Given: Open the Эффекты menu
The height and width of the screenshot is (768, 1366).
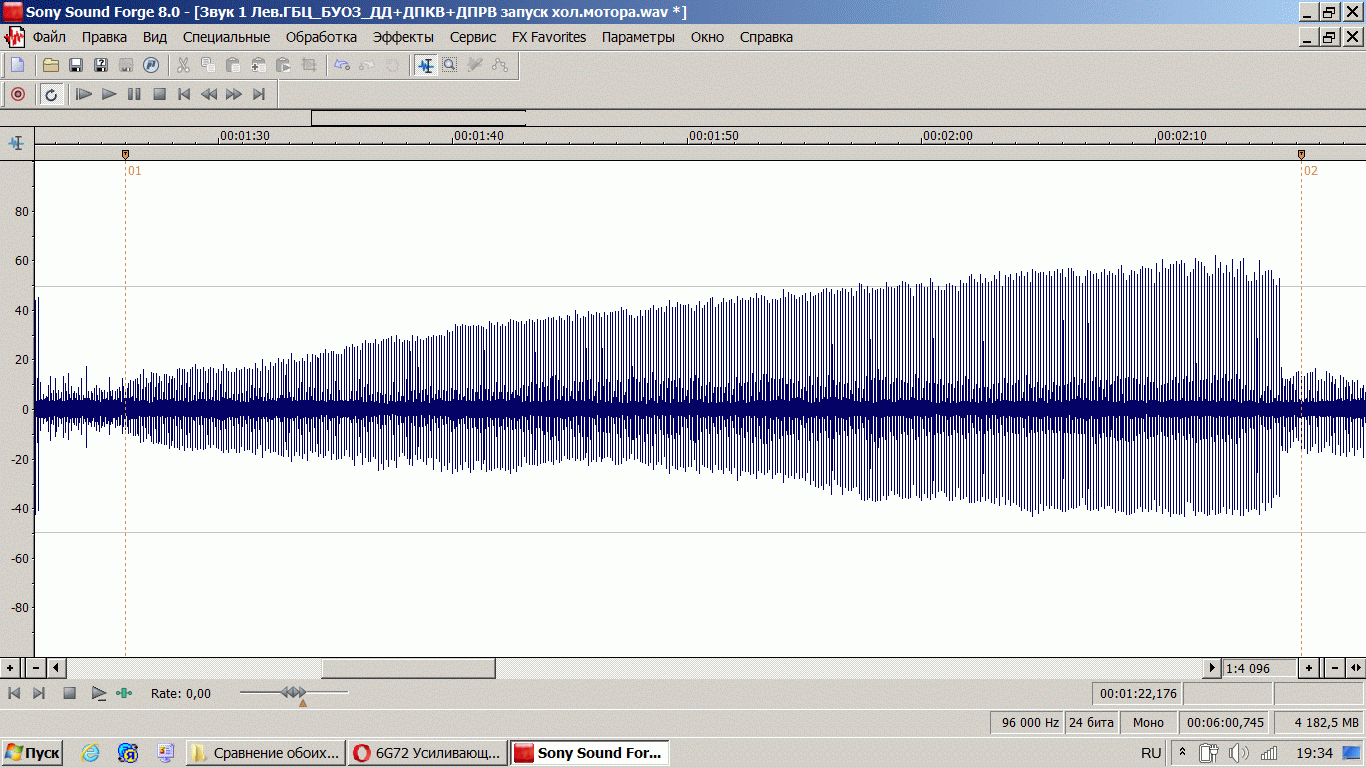Looking at the screenshot, I should [403, 37].
